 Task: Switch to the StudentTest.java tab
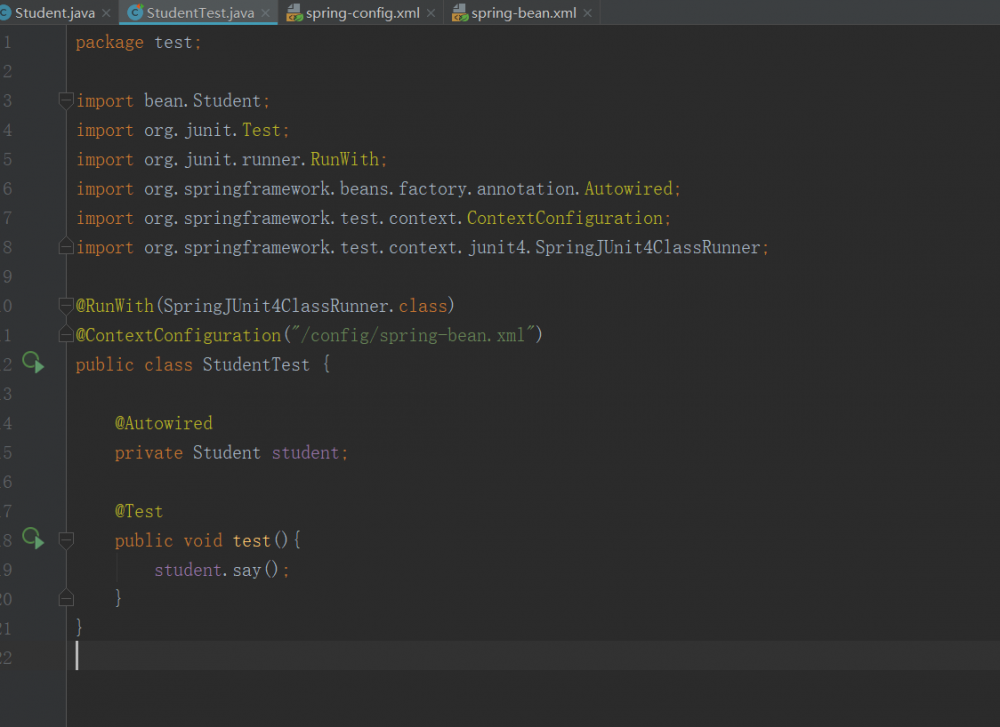(200, 13)
